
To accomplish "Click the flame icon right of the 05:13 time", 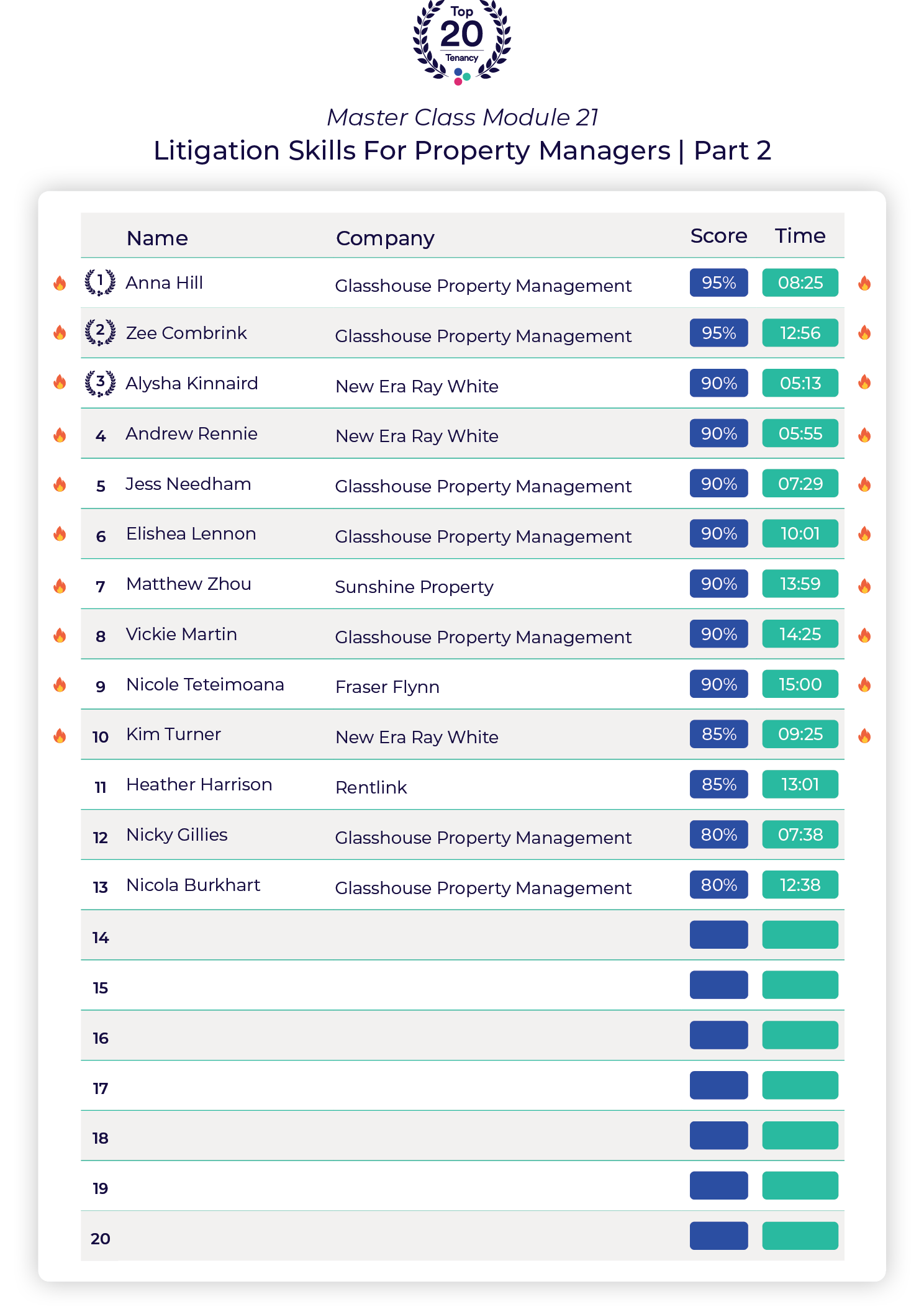I will click(864, 381).
